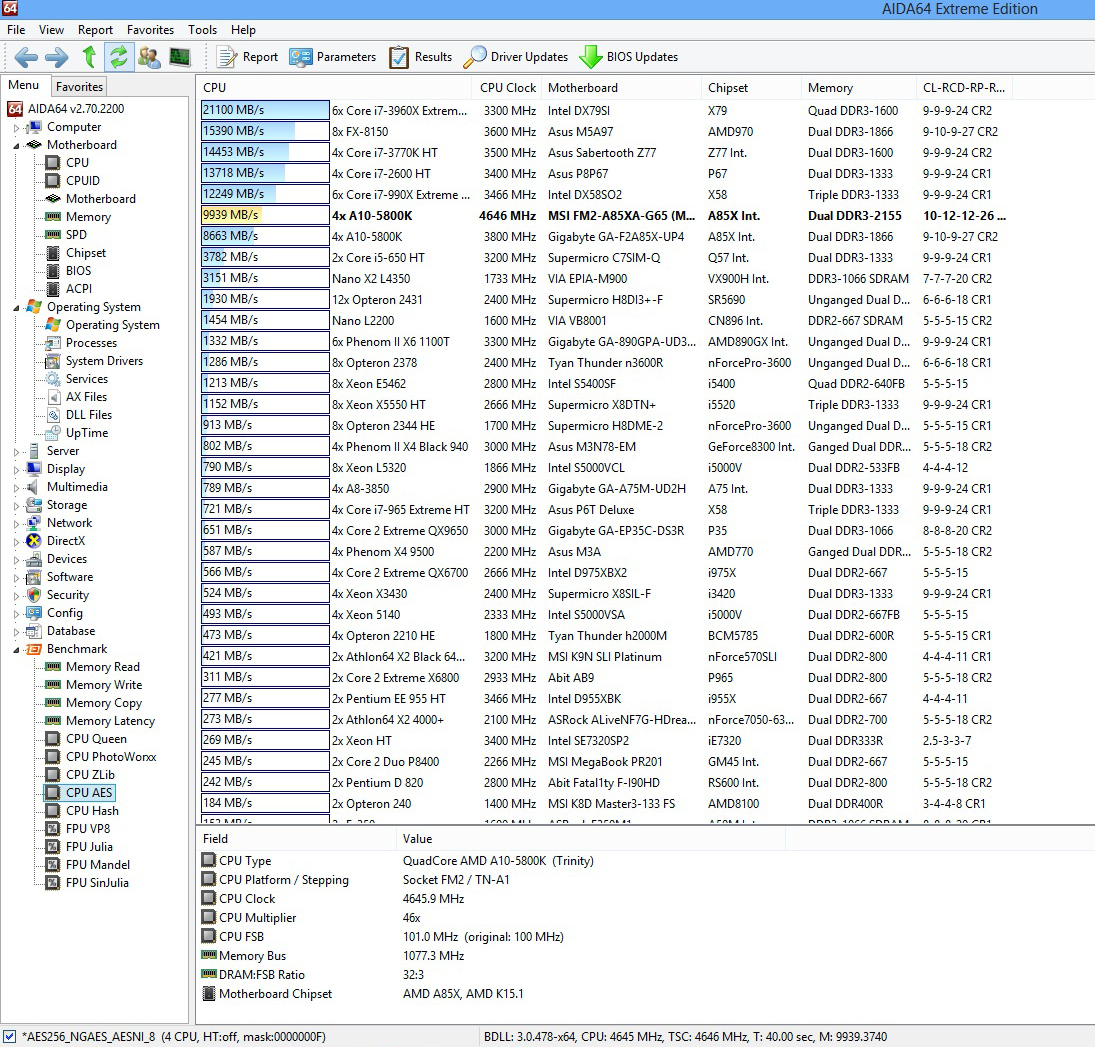Select Memory Latency benchmark

(x=110, y=721)
